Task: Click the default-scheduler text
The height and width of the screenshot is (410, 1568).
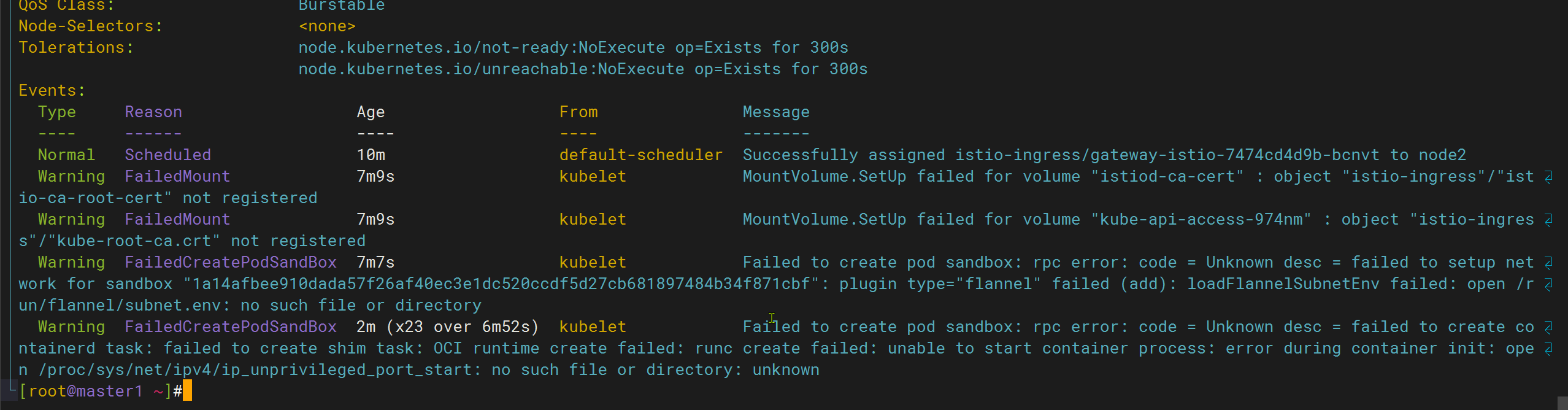Action: 640,155
